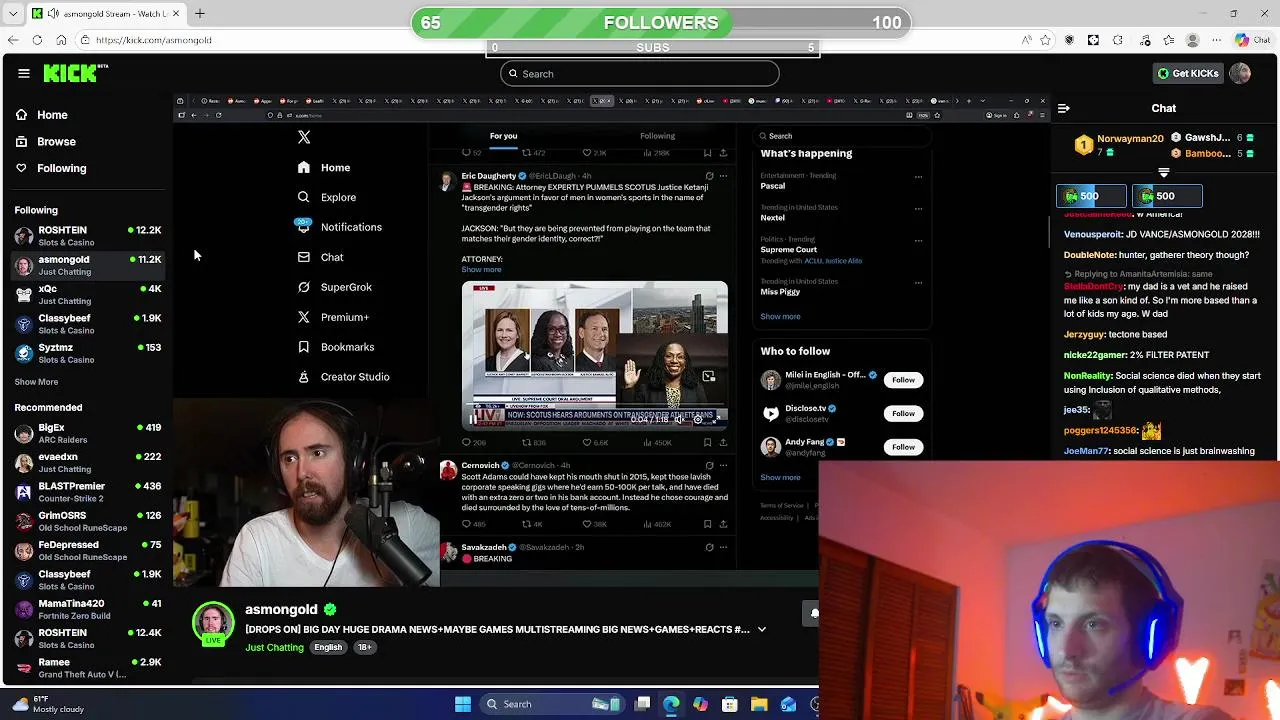
Task: Open Notifications in X sidebar
Action: point(339,227)
